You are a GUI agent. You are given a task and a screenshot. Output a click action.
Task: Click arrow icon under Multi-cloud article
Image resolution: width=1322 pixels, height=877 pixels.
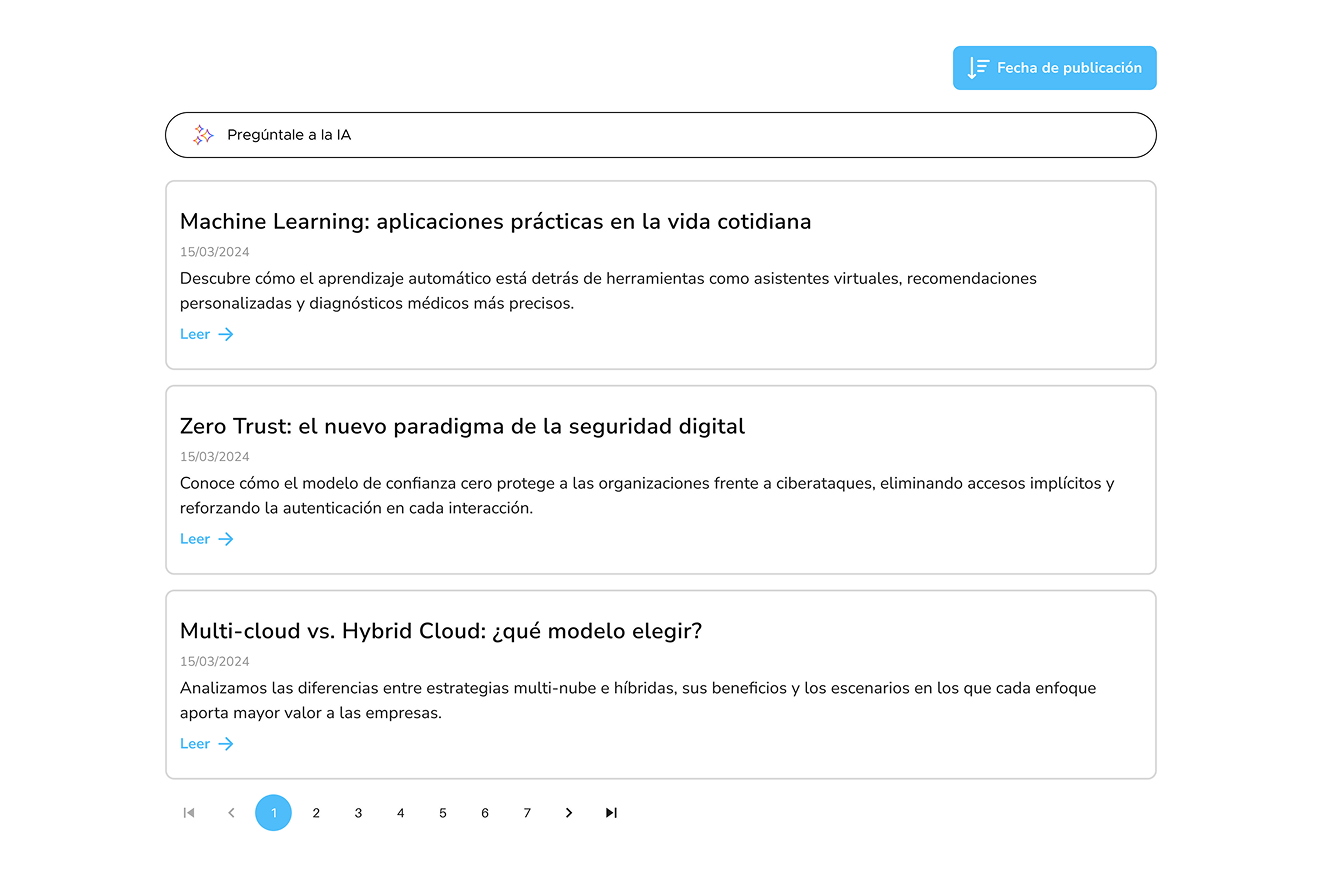click(x=226, y=744)
